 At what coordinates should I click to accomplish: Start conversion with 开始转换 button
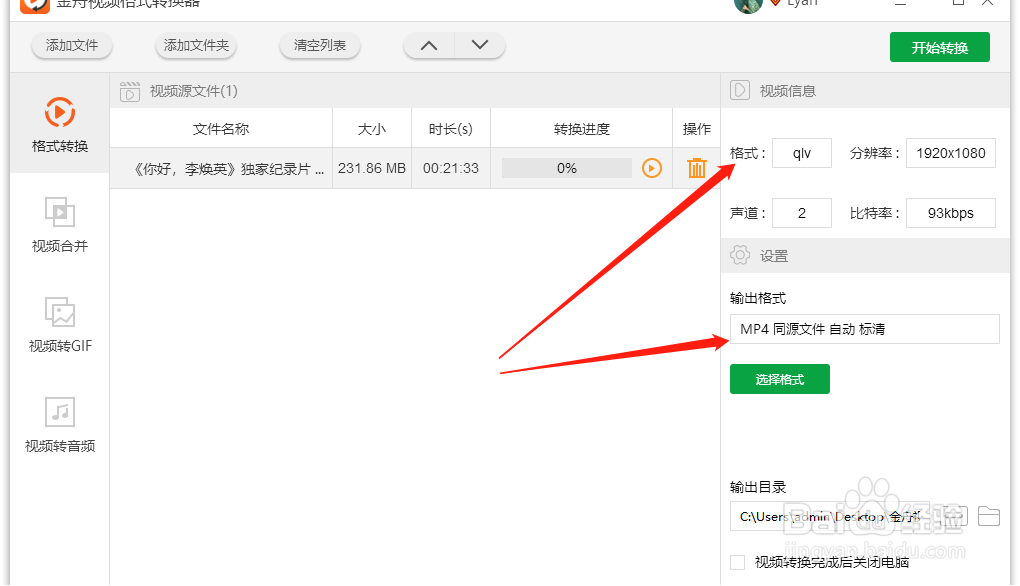coord(939,47)
